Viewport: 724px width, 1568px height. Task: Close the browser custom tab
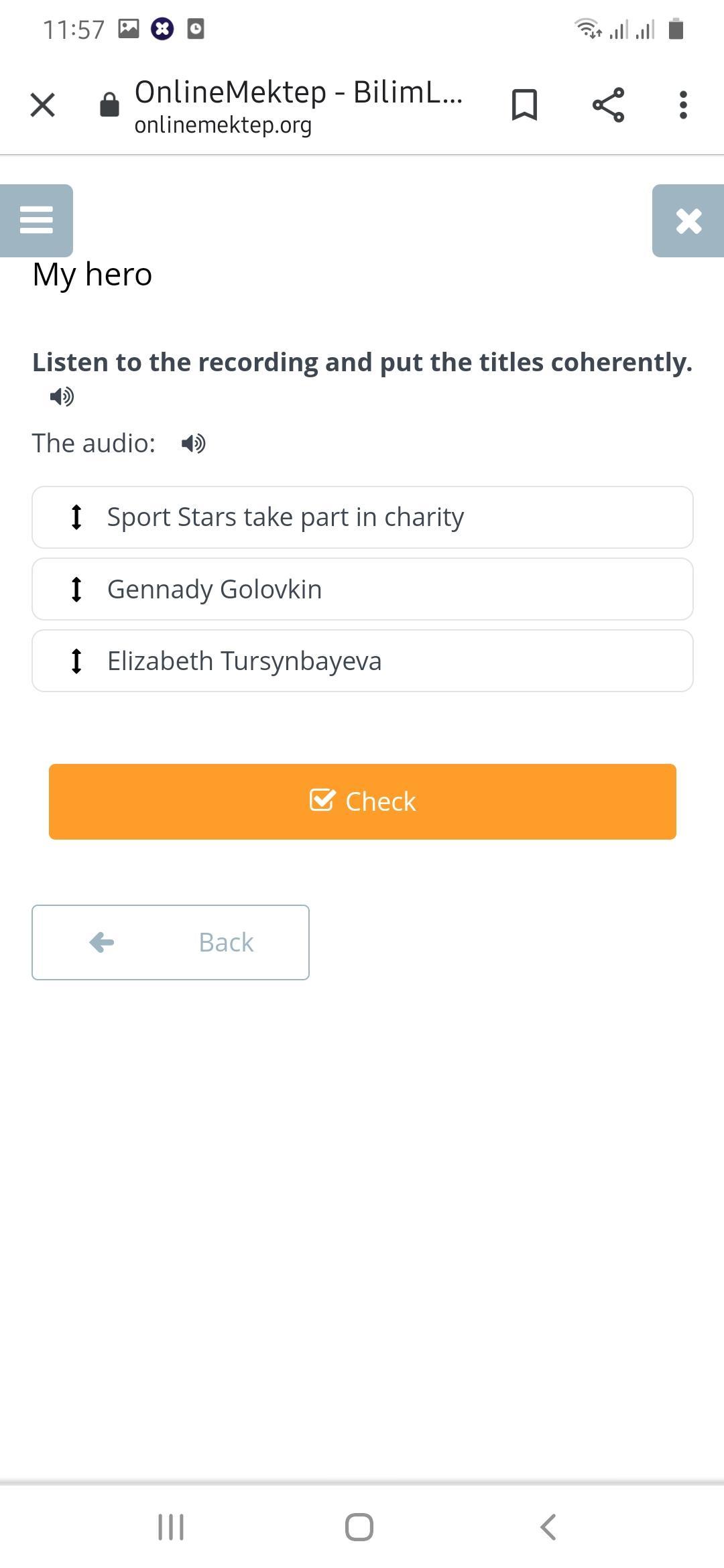(x=43, y=105)
